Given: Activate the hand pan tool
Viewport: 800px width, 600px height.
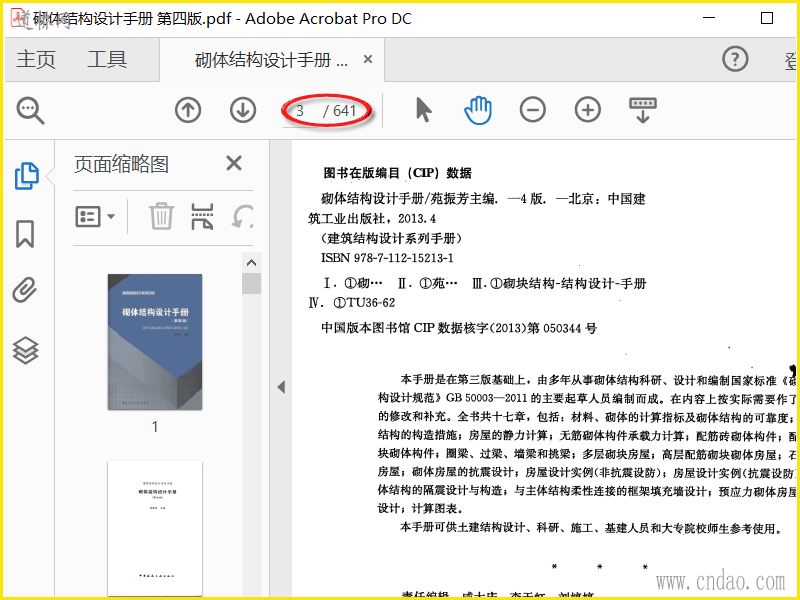Looking at the screenshot, I should 478,110.
